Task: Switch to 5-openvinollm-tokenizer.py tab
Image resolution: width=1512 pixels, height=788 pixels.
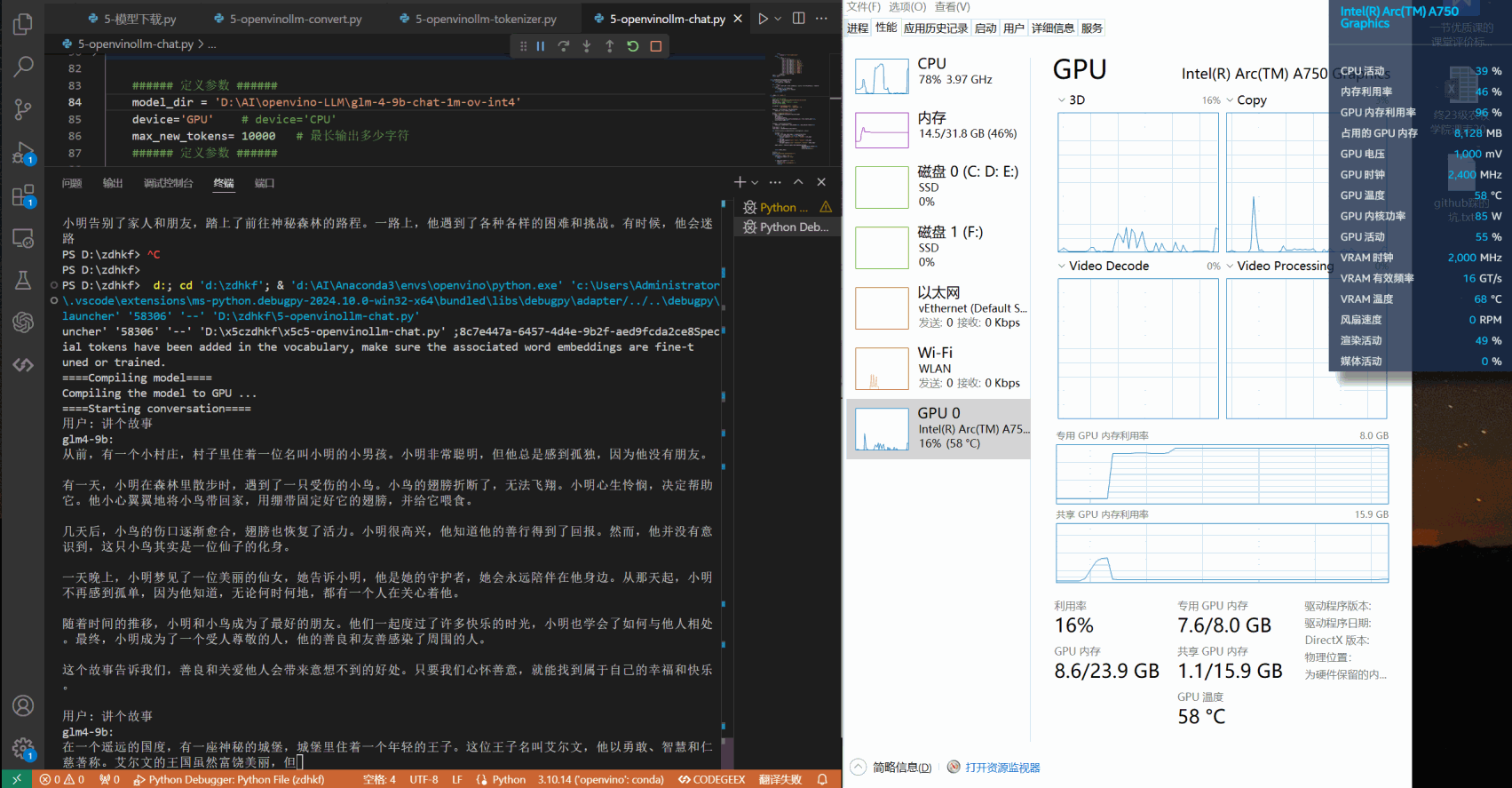Action: click(x=478, y=19)
